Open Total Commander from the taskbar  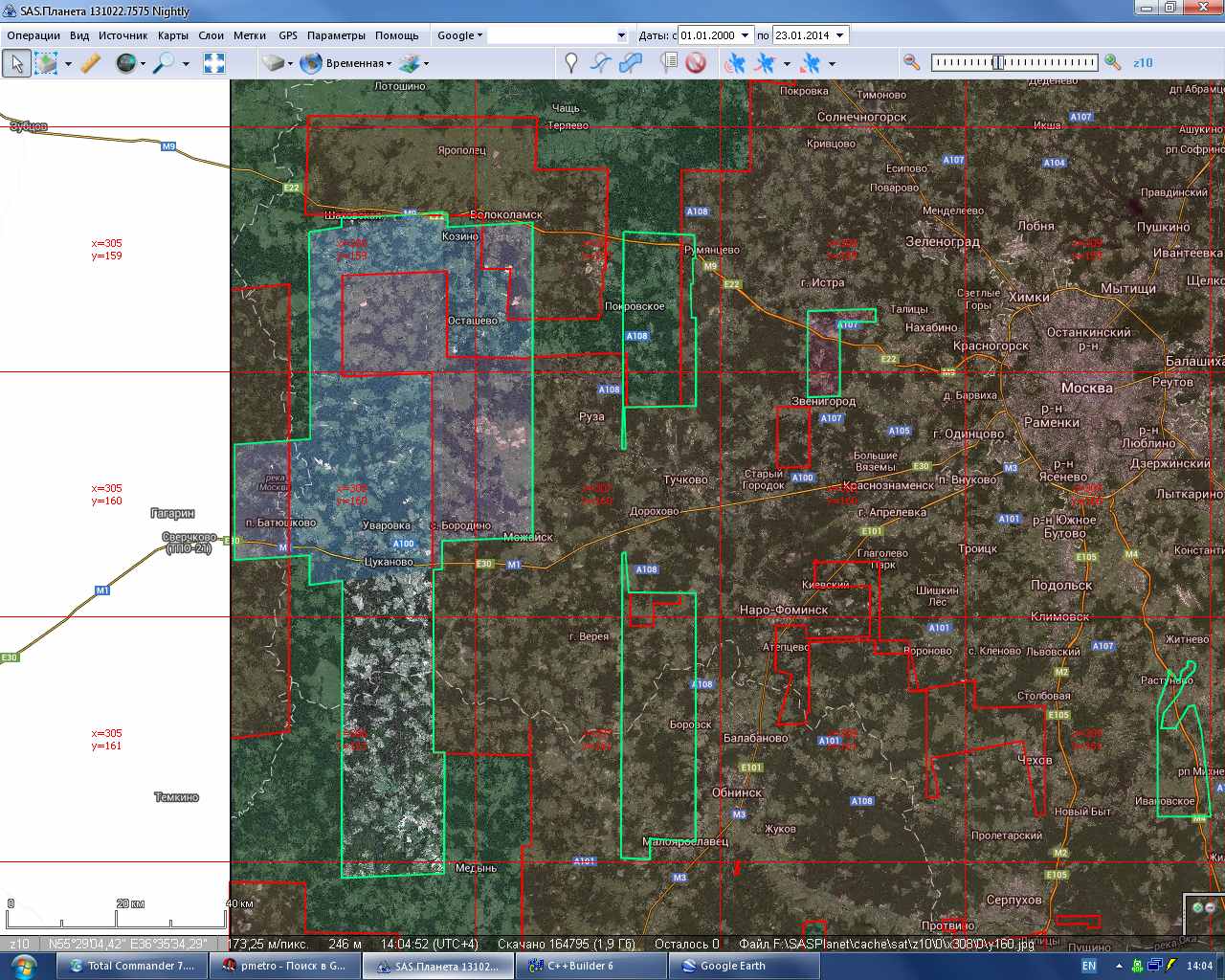pyautogui.click(x=131, y=966)
